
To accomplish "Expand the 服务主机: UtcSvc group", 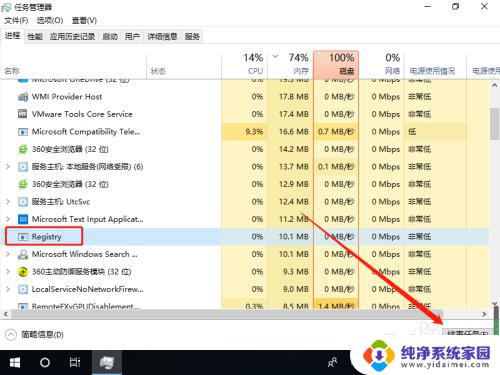I will pyautogui.click(x=8, y=201).
